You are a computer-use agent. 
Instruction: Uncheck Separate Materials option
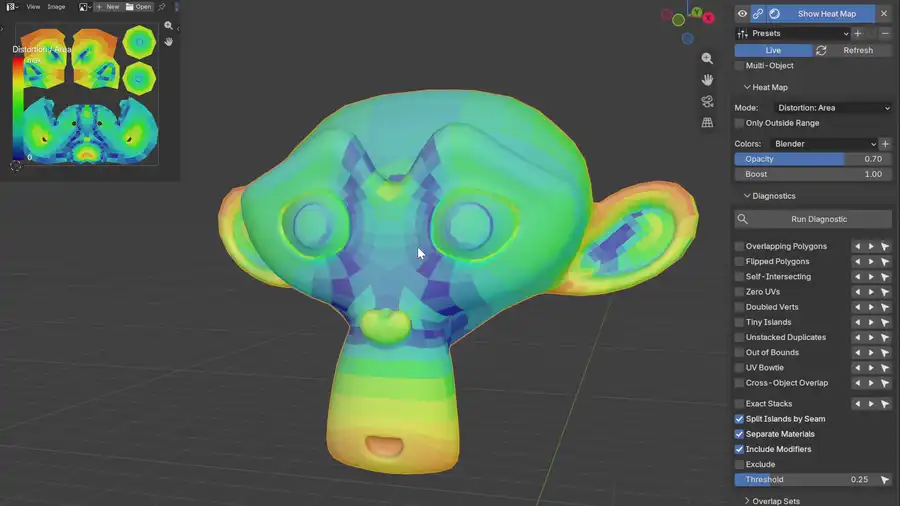[739, 434]
